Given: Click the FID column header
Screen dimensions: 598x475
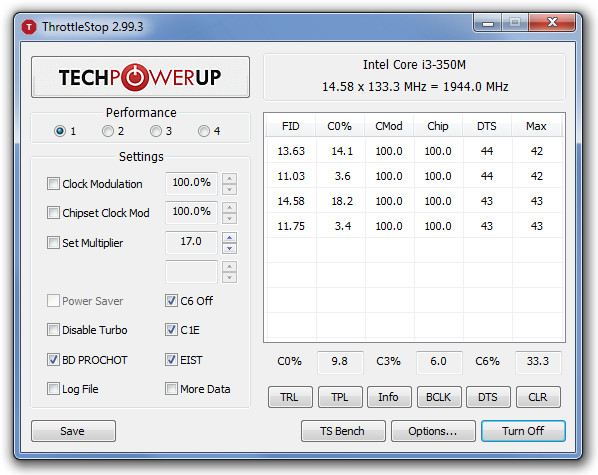Looking at the screenshot, I should tap(291, 126).
